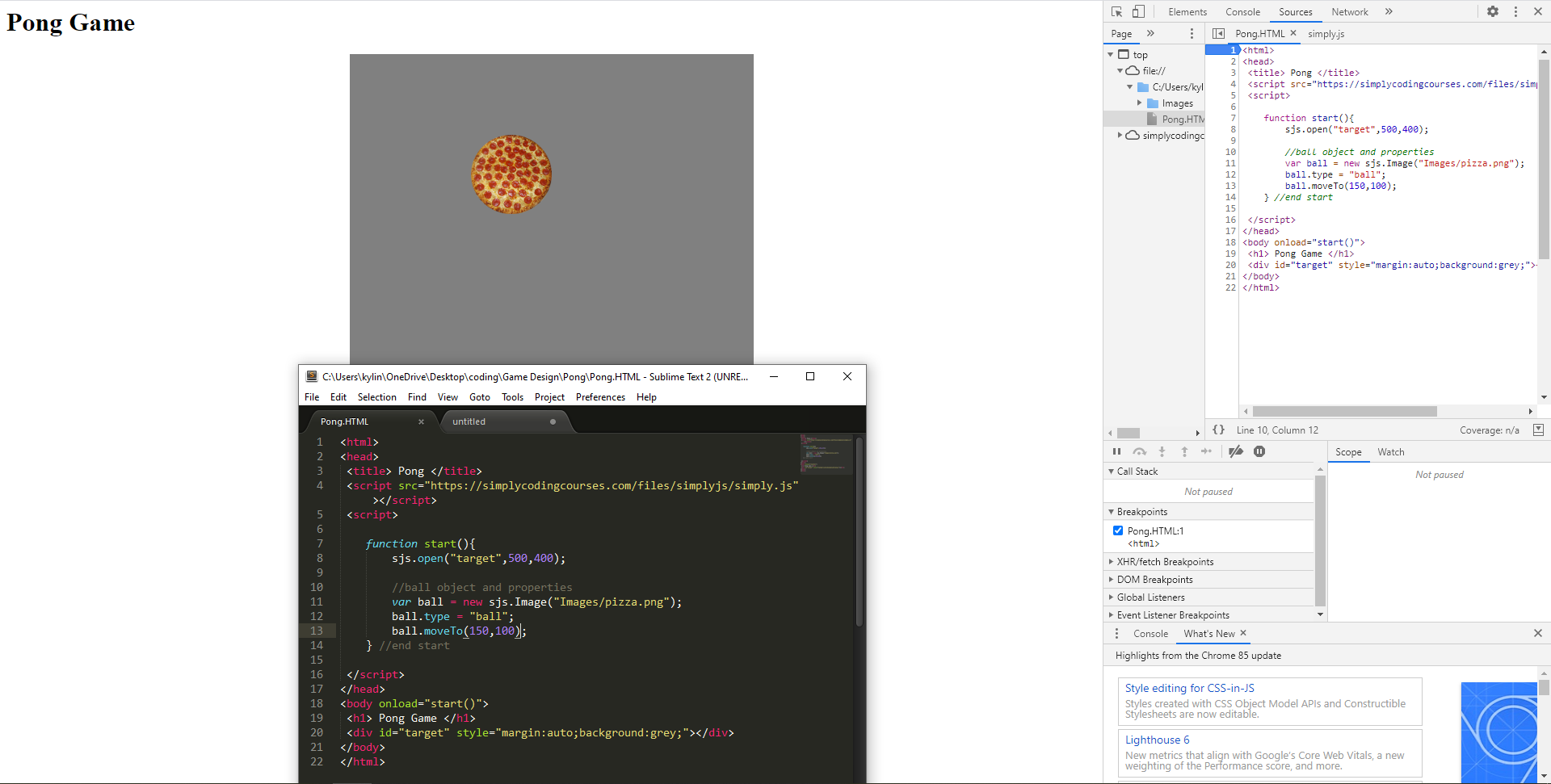Deactivate all breakpoints

(1236, 451)
